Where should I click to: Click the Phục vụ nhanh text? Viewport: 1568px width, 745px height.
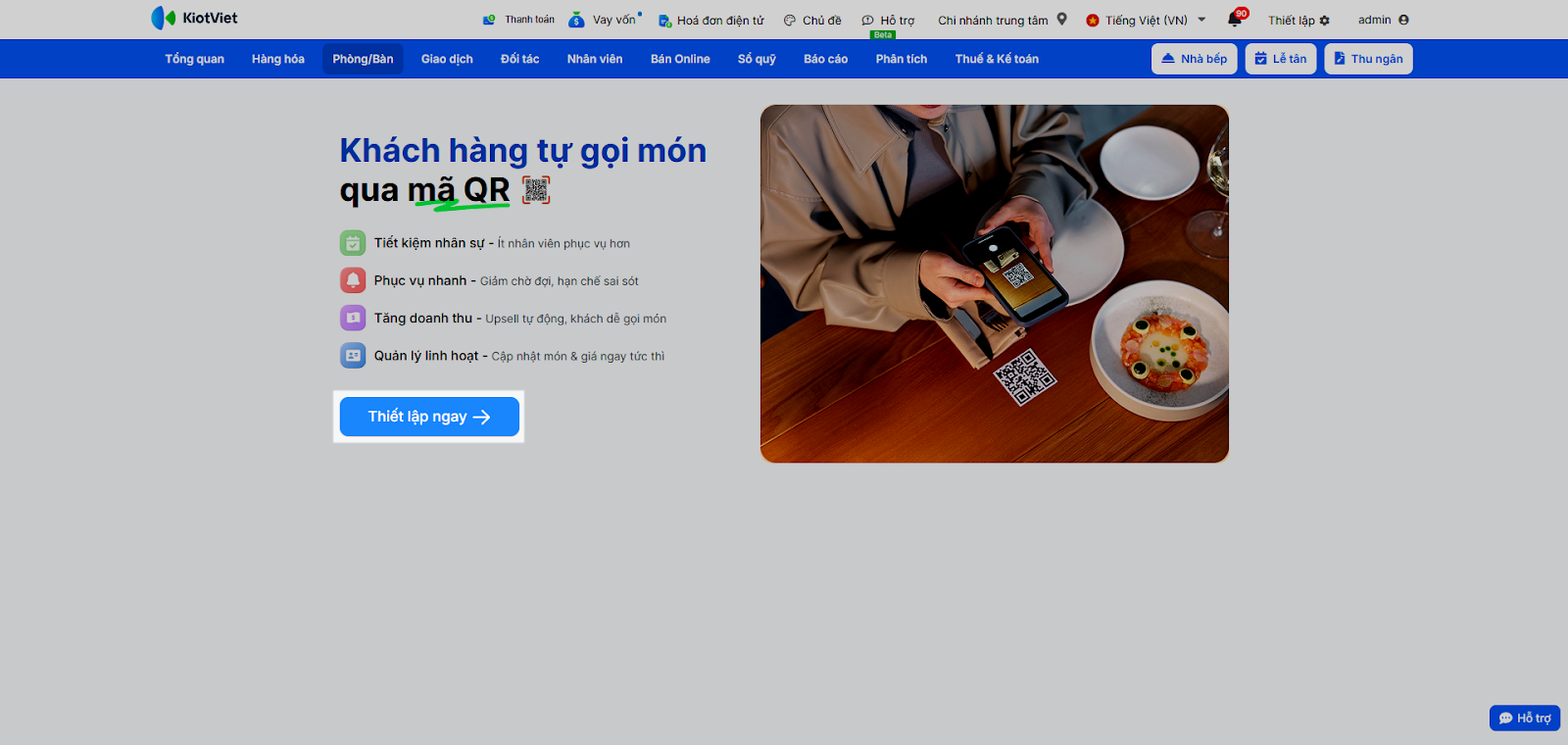420,280
